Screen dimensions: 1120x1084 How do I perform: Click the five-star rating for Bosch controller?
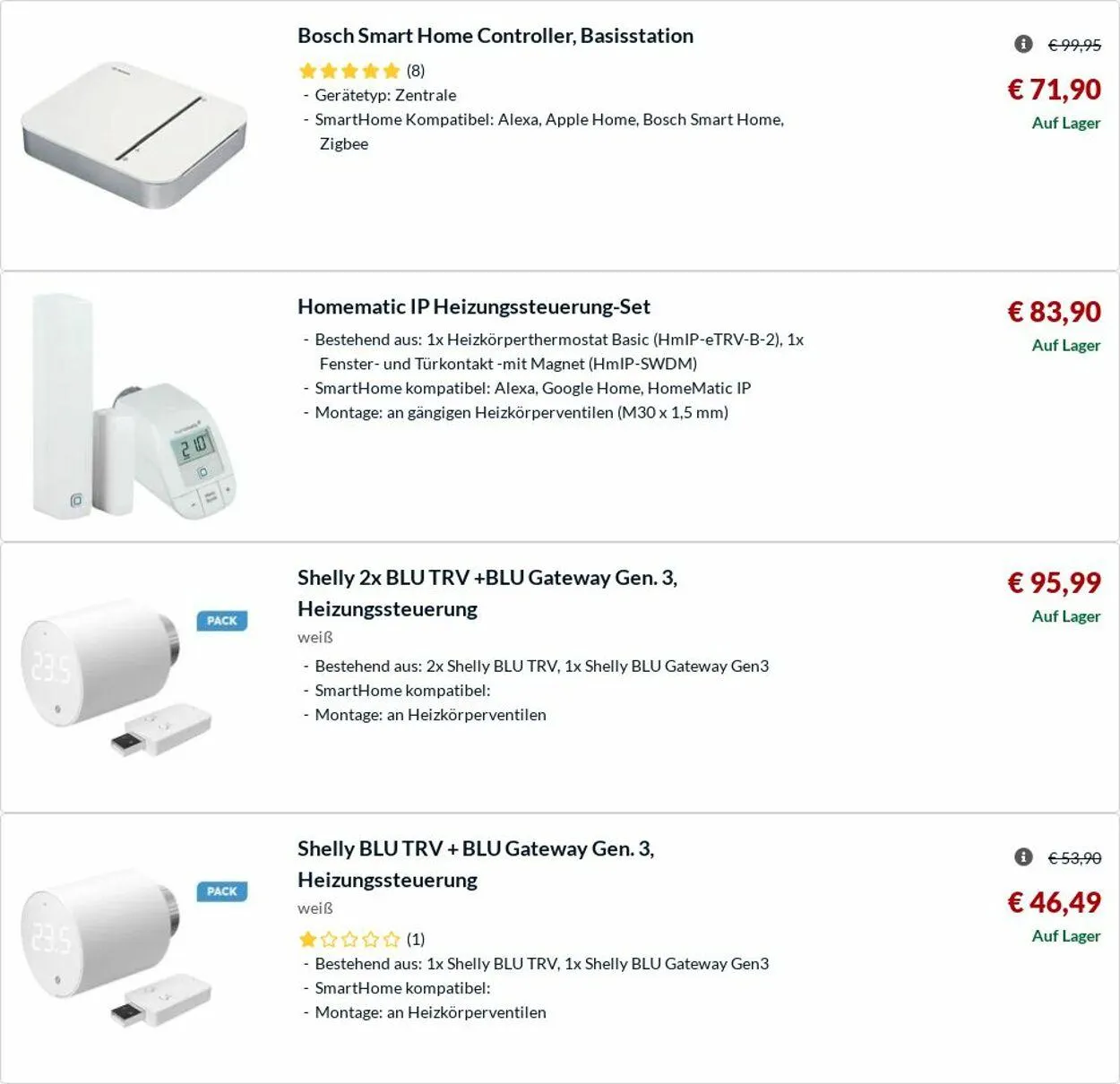(349, 71)
